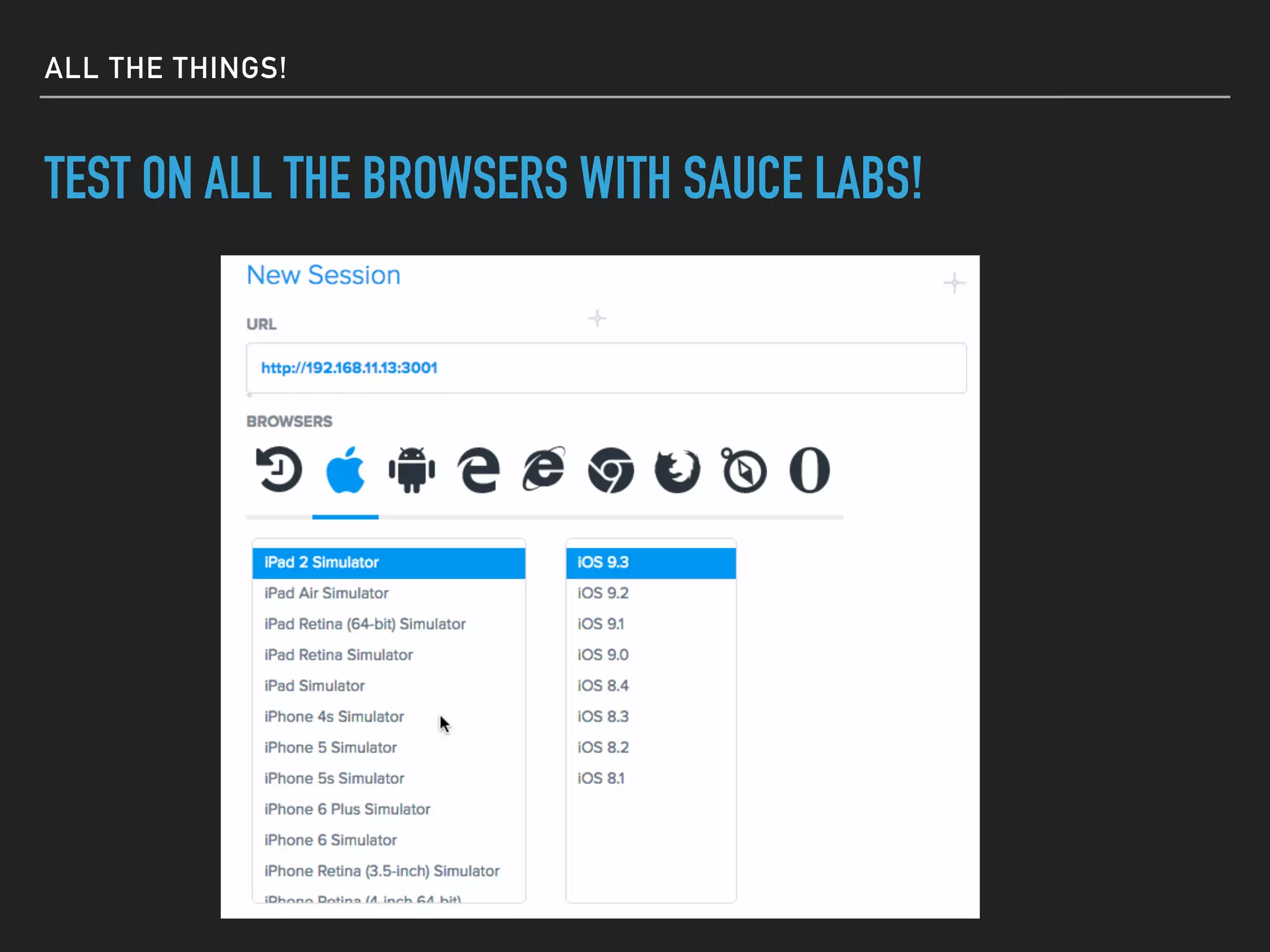1270x952 pixels.
Task: Select the Opera browser icon
Action: 809,470
